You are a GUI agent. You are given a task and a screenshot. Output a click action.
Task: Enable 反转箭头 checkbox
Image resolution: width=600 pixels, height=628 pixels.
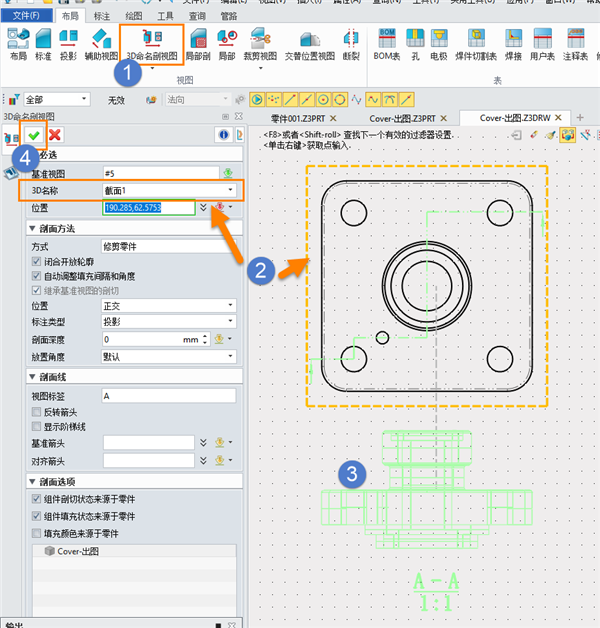point(36,412)
